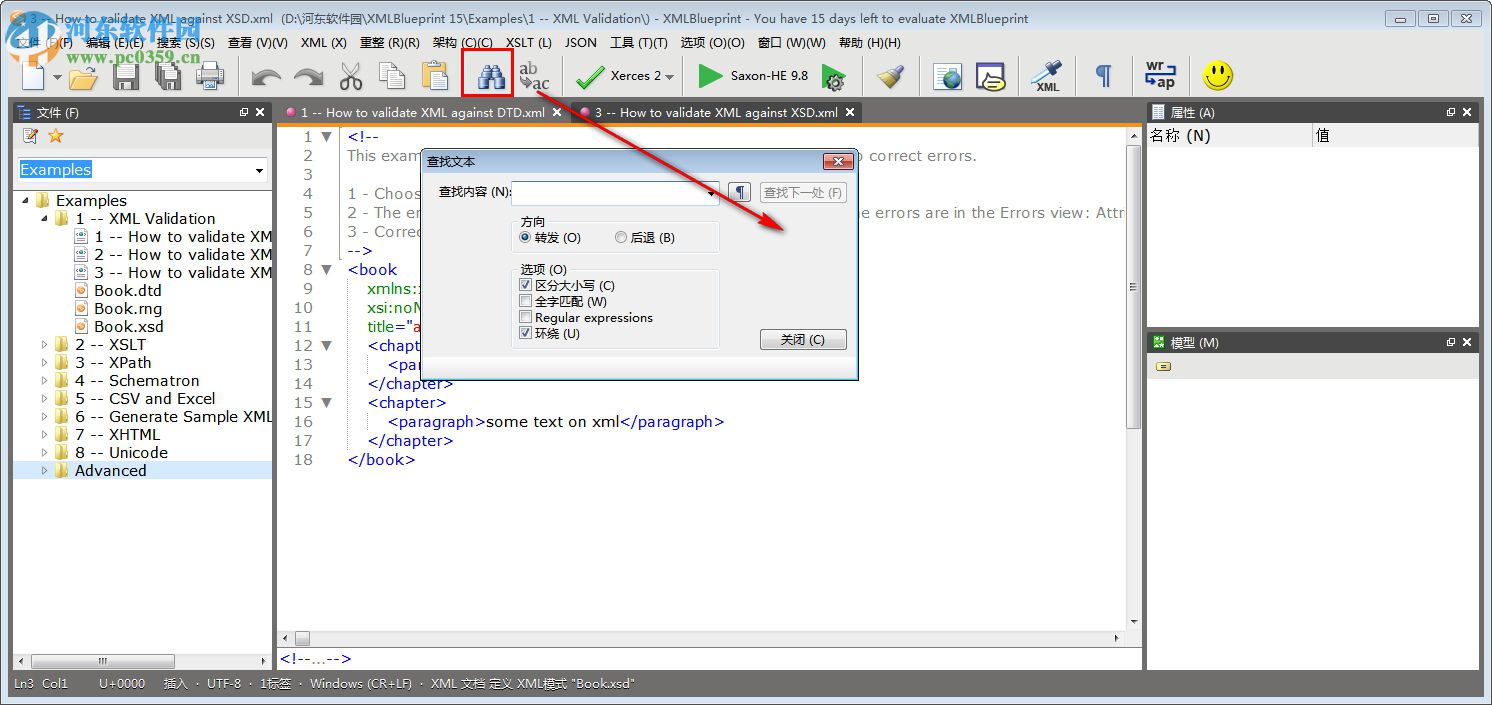Open the Find Text tool (binoculars icon)
Image resolution: width=1492 pixels, height=705 pixels.
click(x=487, y=75)
